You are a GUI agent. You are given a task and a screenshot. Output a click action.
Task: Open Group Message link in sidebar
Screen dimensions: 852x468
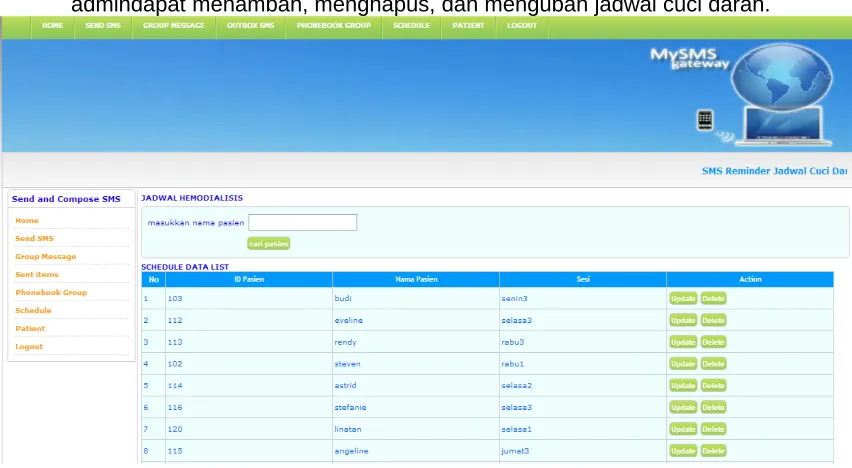pos(46,256)
